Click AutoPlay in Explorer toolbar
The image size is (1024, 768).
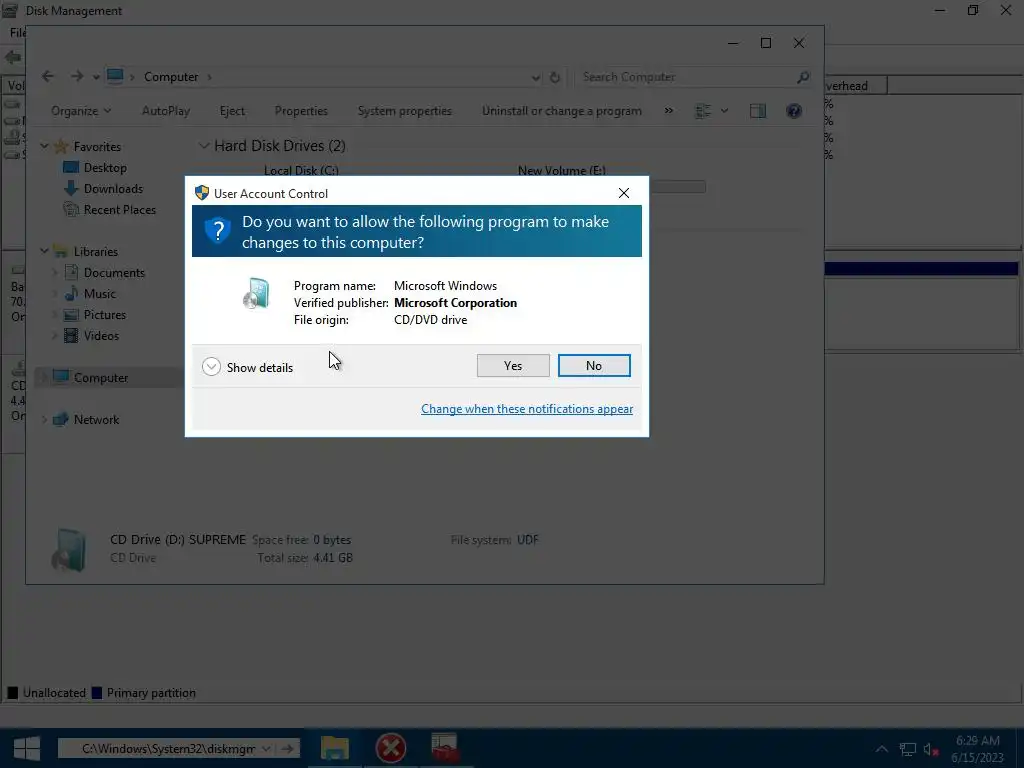pyautogui.click(x=166, y=111)
